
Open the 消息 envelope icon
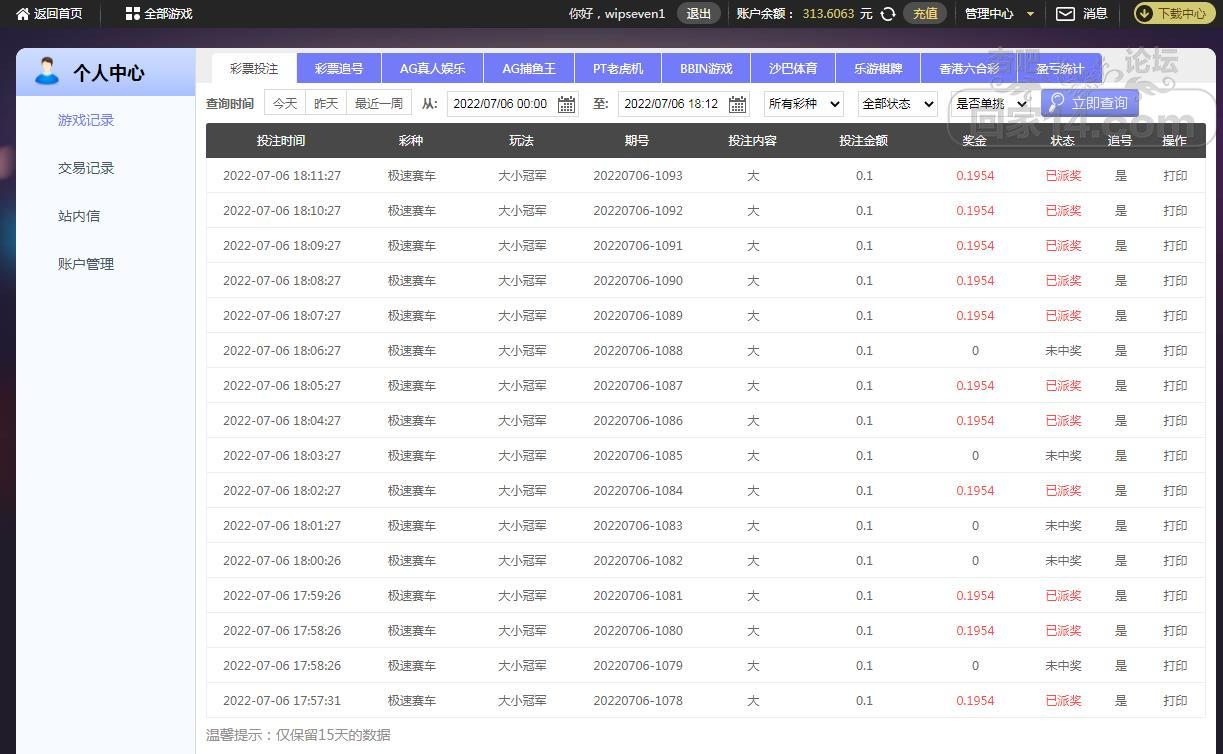[x=1066, y=14]
